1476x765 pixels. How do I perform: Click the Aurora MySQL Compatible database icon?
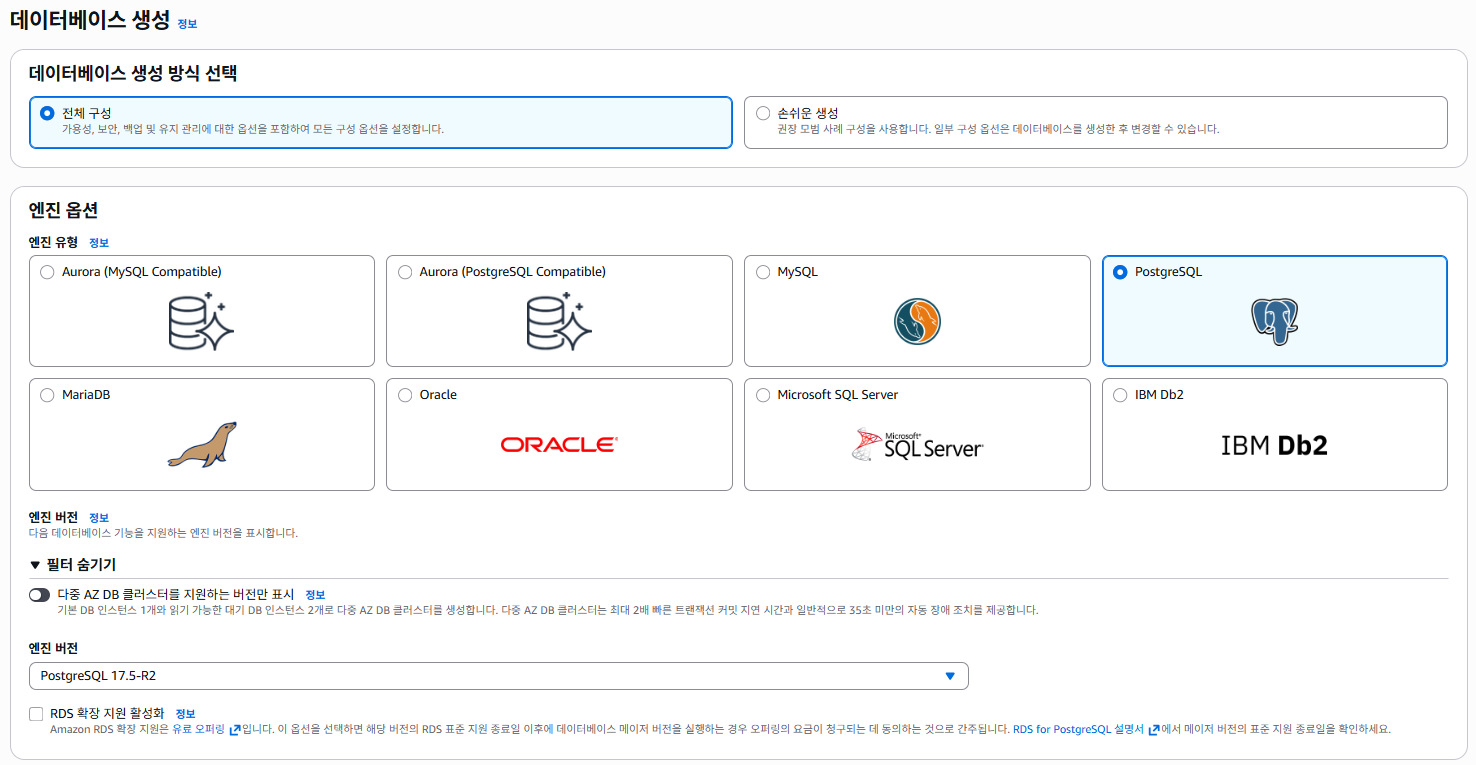point(201,321)
